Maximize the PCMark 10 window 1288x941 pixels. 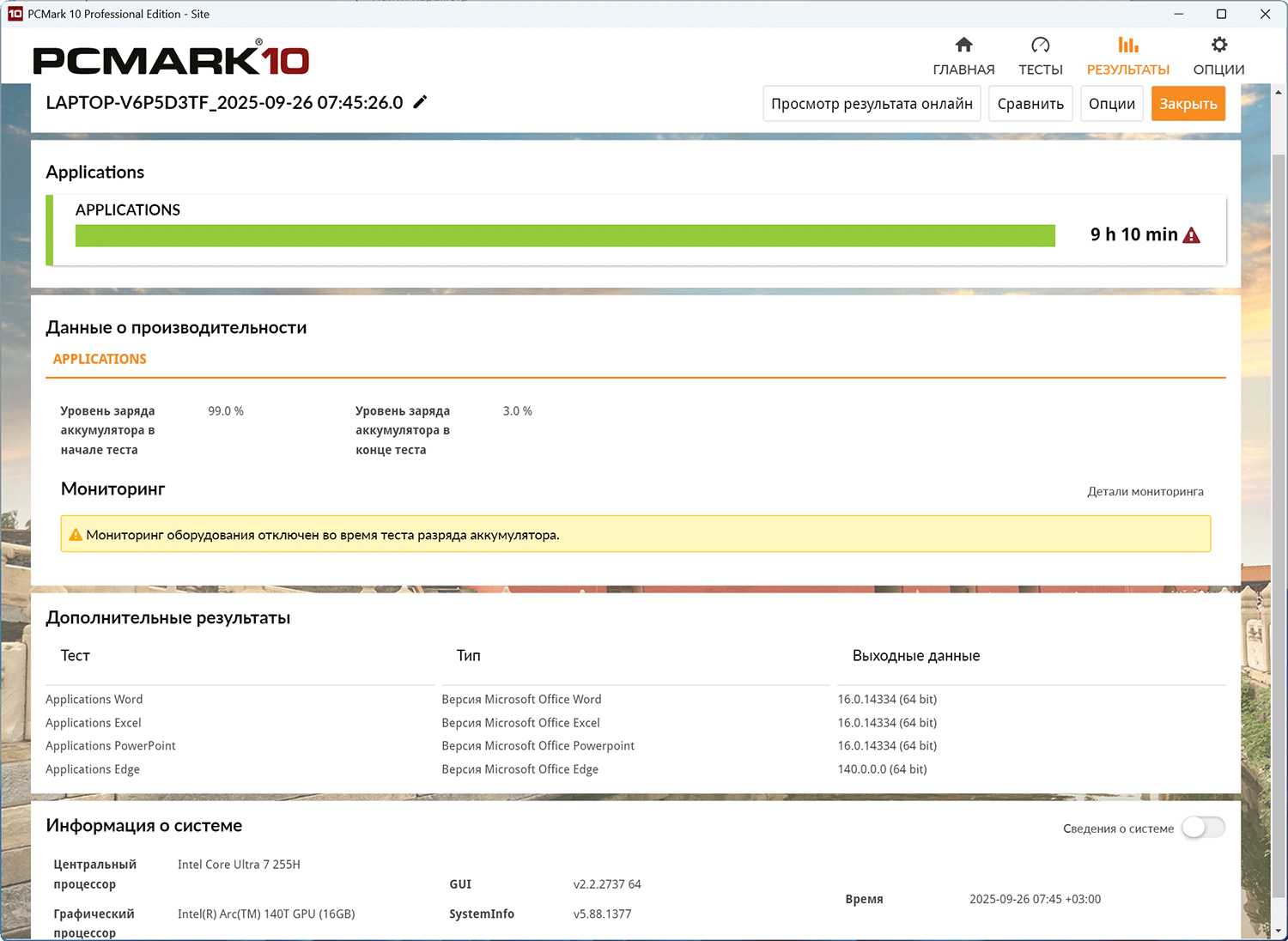pos(1221,14)
